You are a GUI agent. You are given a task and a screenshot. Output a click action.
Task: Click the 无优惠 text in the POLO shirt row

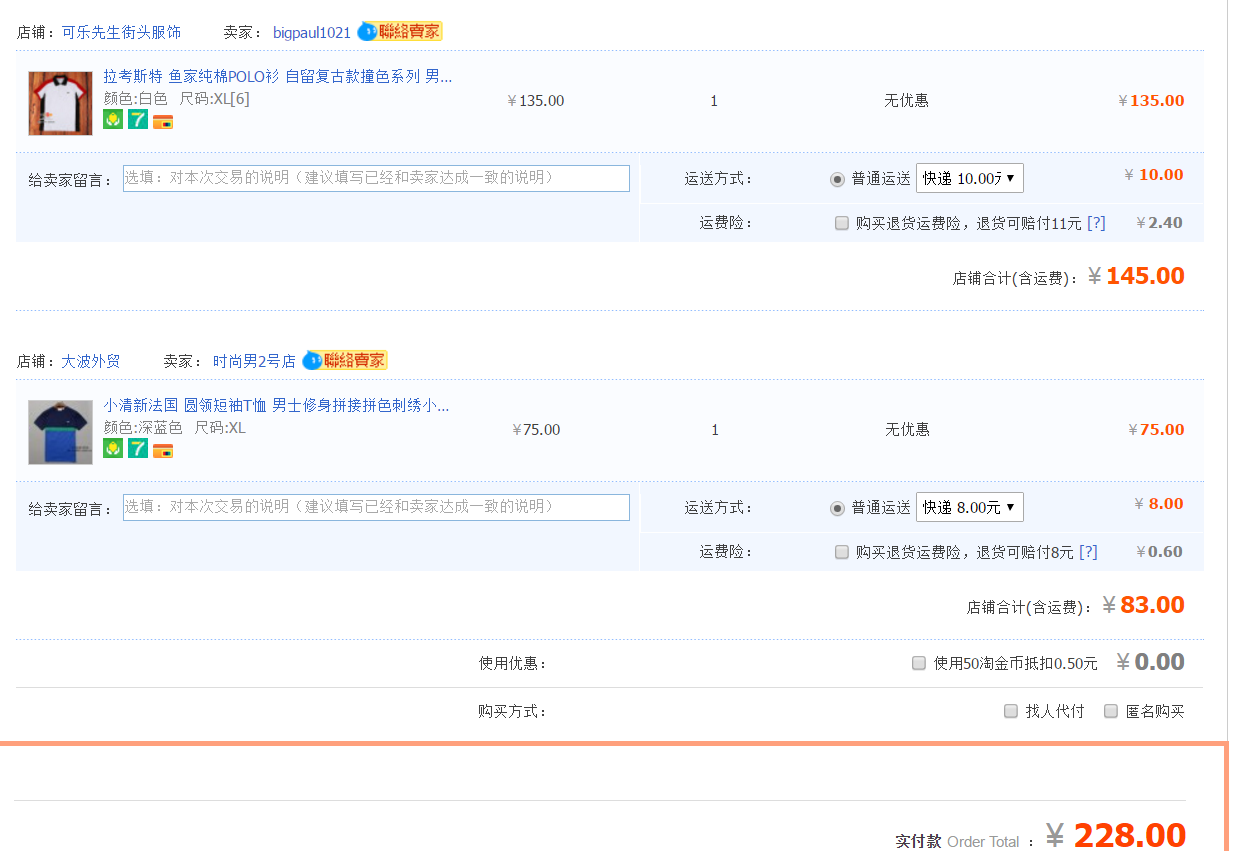point(906,100)
